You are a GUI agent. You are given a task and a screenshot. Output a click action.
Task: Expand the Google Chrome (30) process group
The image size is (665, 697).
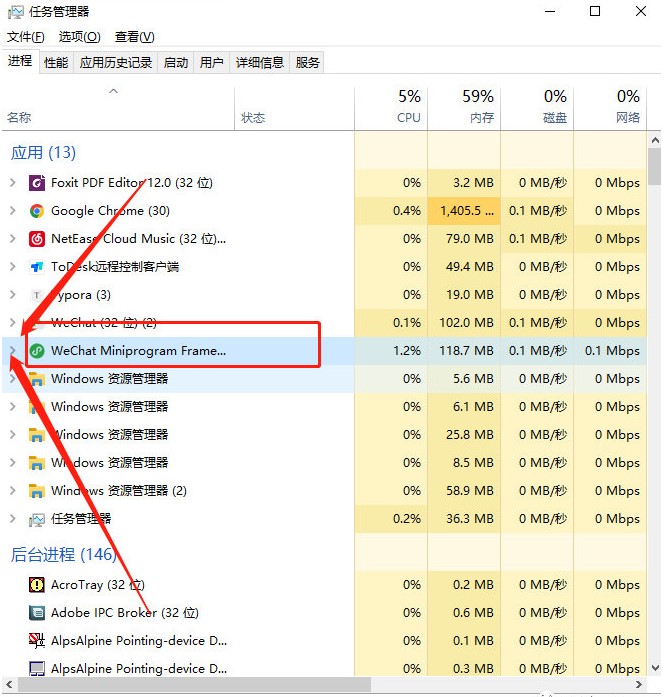pyautogui.click(x=13, y=211)
